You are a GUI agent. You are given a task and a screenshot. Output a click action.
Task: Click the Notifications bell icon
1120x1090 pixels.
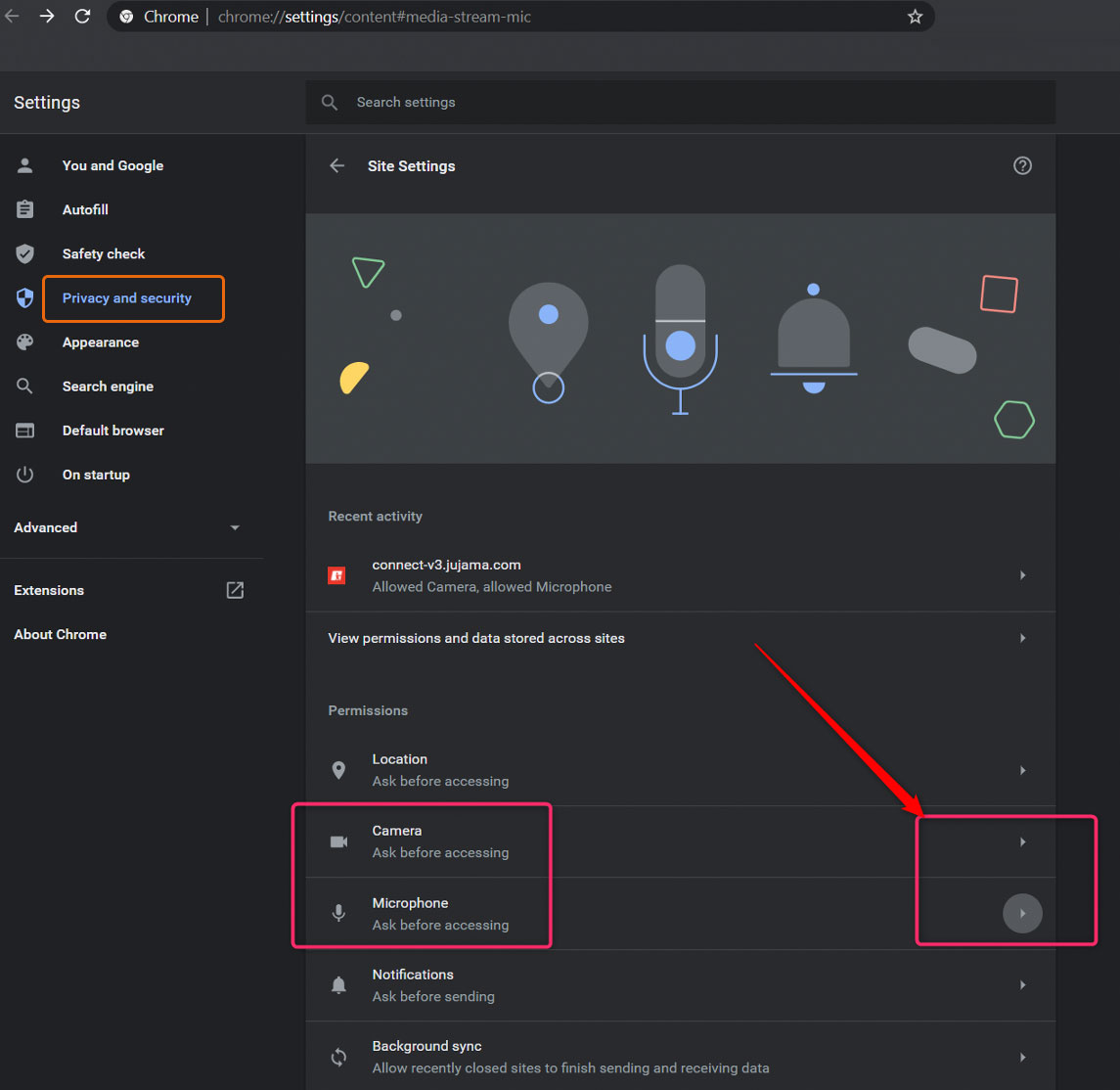pos(338,985)
